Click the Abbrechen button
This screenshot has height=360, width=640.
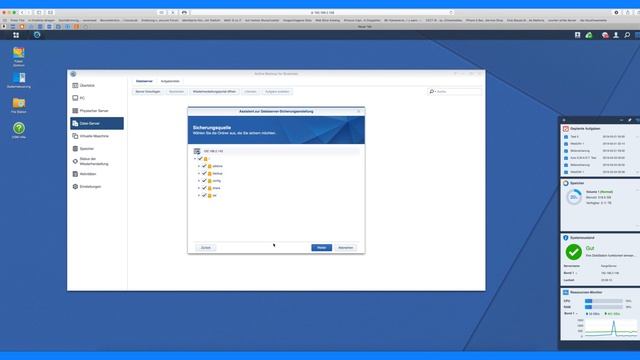point(345,248)
